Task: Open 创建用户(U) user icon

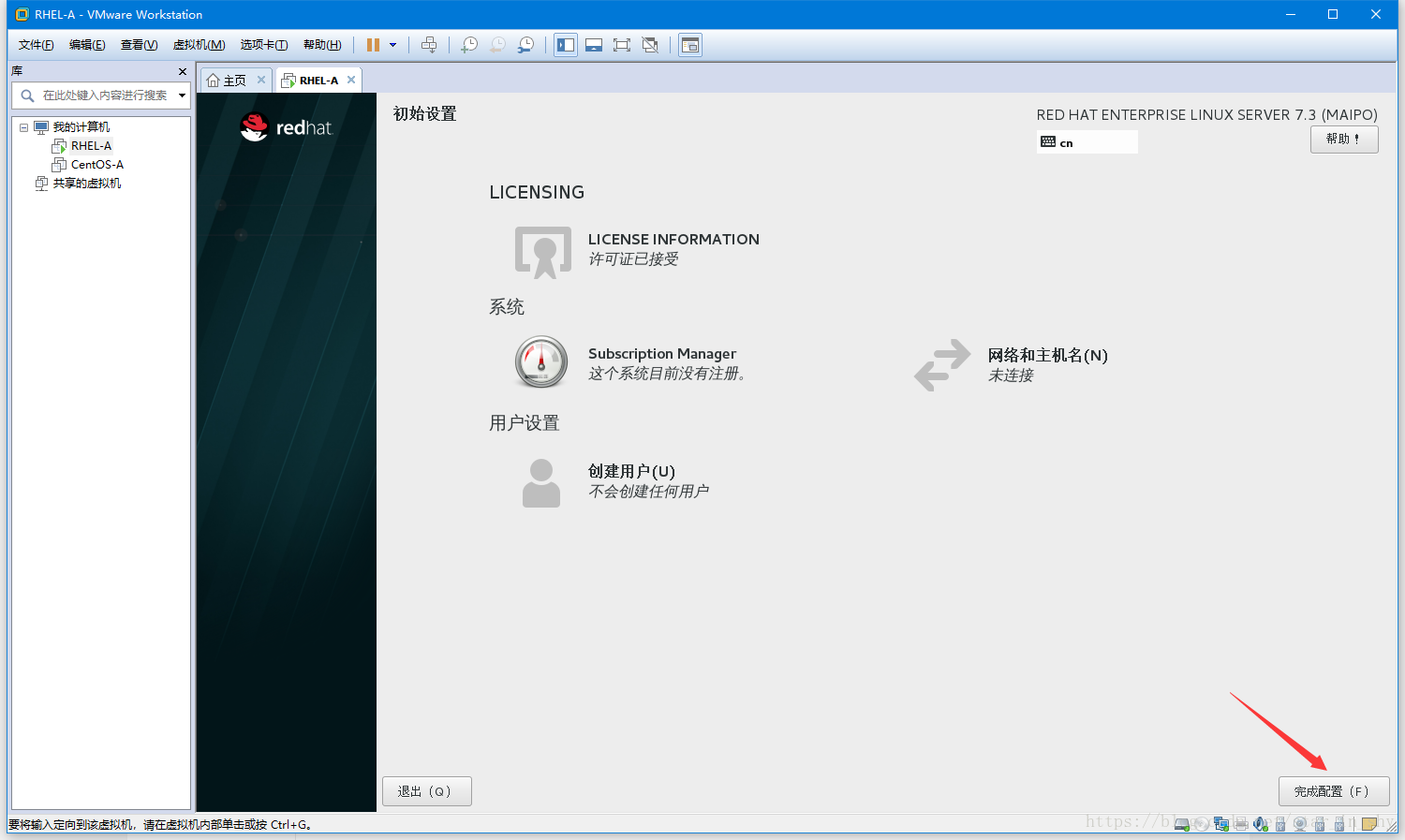Action: tap(541, 483)
